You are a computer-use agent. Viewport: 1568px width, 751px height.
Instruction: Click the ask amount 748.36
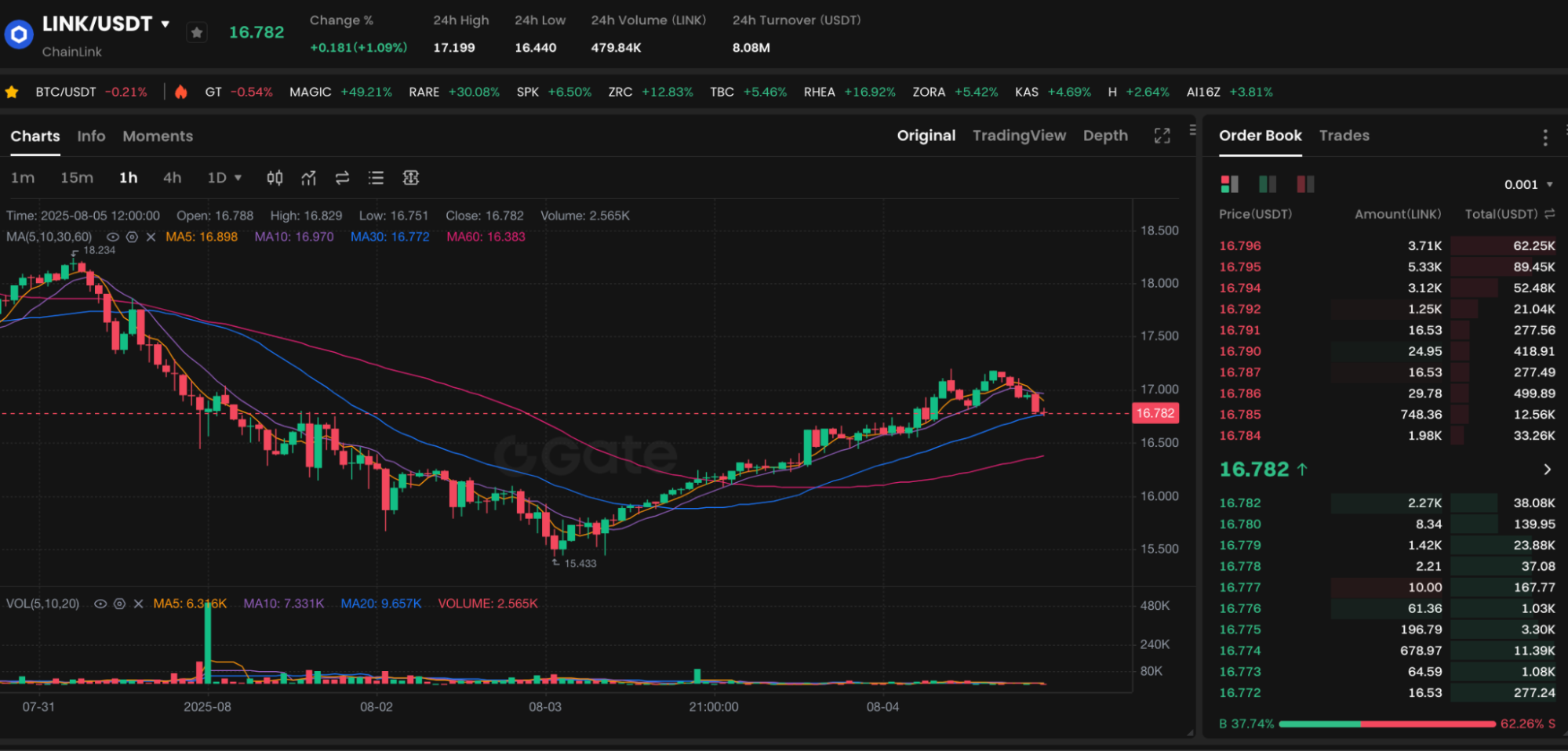pyautogui.click(x=1421, y=414)
